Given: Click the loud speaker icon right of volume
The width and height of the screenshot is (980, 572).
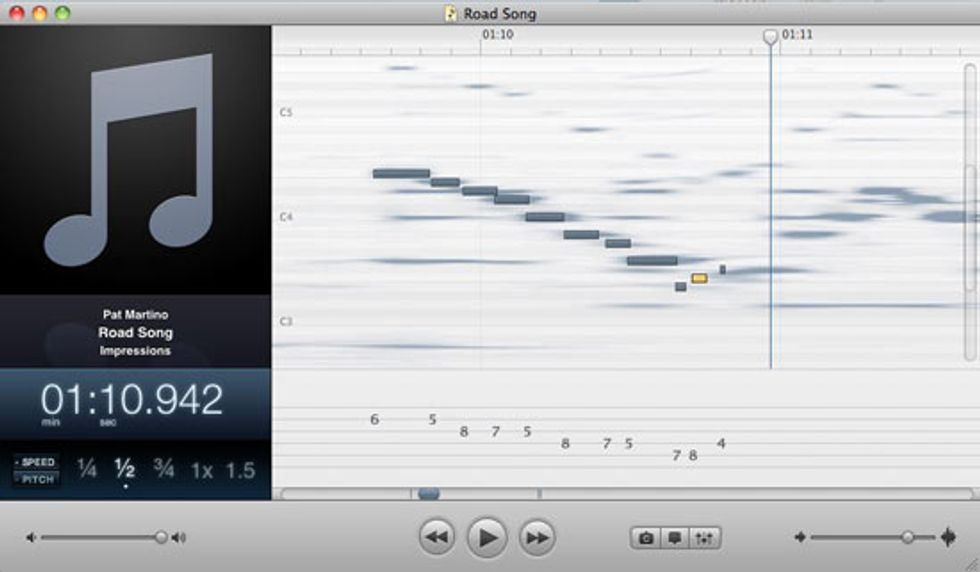Looking at the screenshot, I should [x=179, y=537].
